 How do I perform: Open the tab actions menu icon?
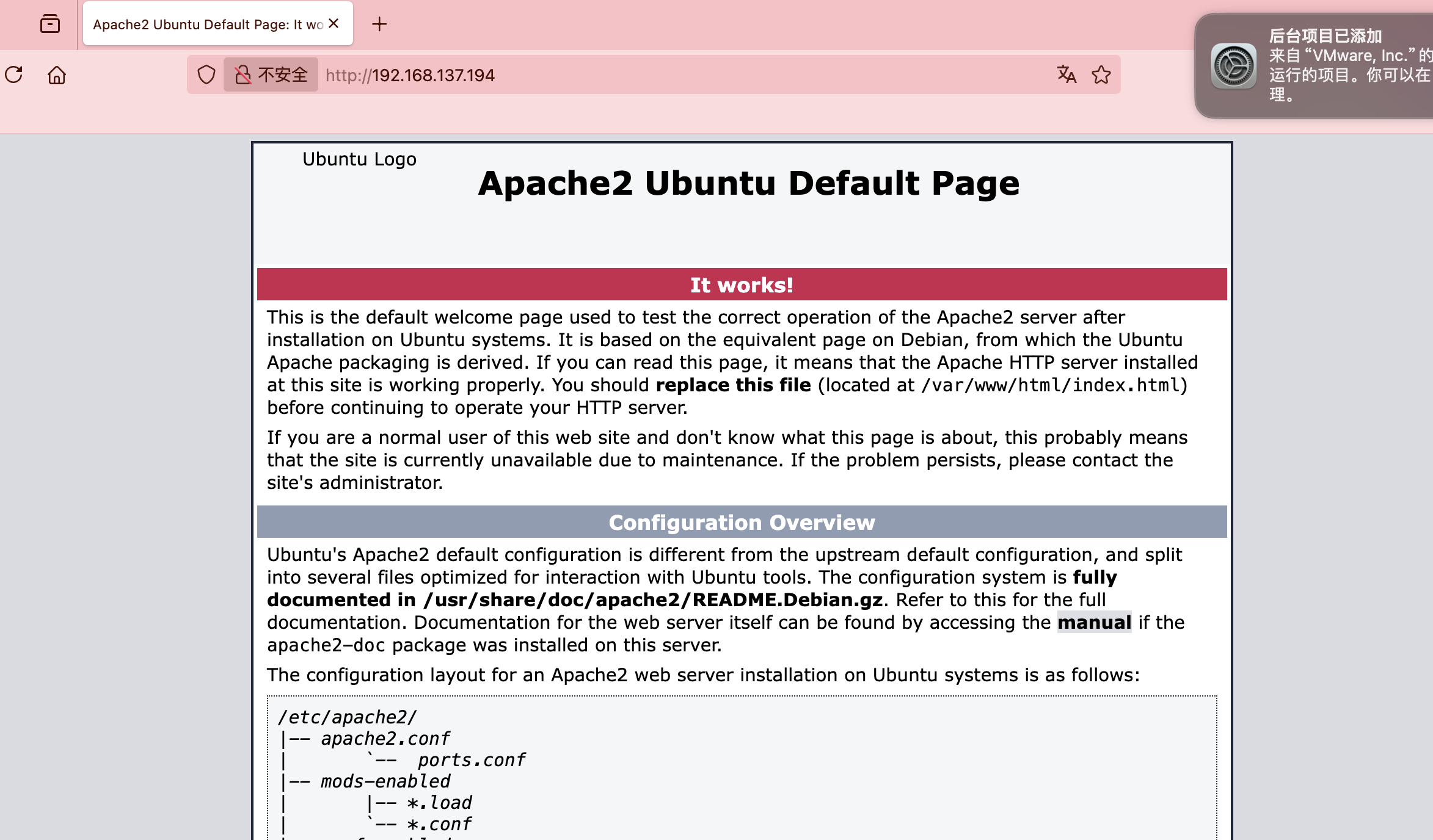coord(50,24)
